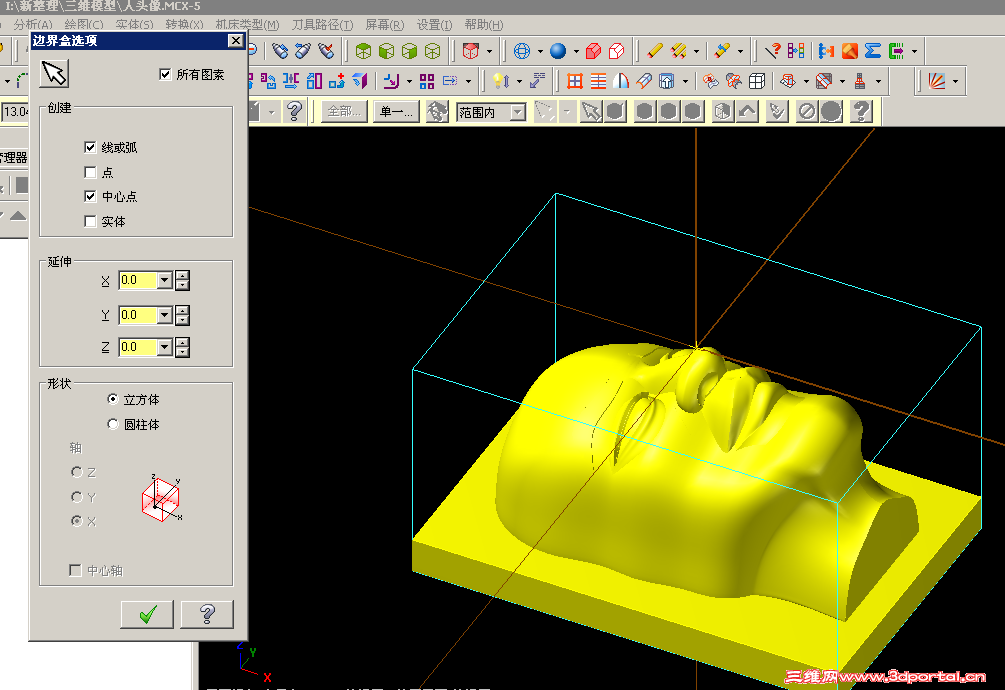The image size is (1005, 690).
Task: Select the 立方体 radio button
Action: (113, 399)
